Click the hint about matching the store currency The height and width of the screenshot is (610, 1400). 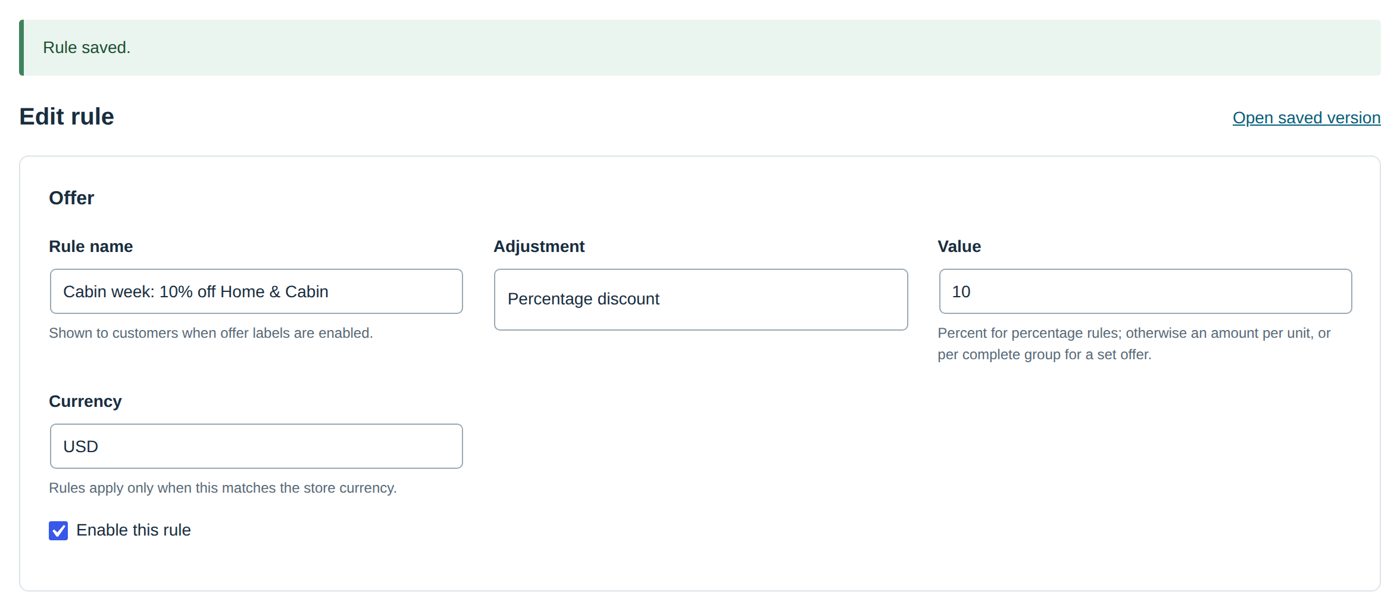(223, 488)
